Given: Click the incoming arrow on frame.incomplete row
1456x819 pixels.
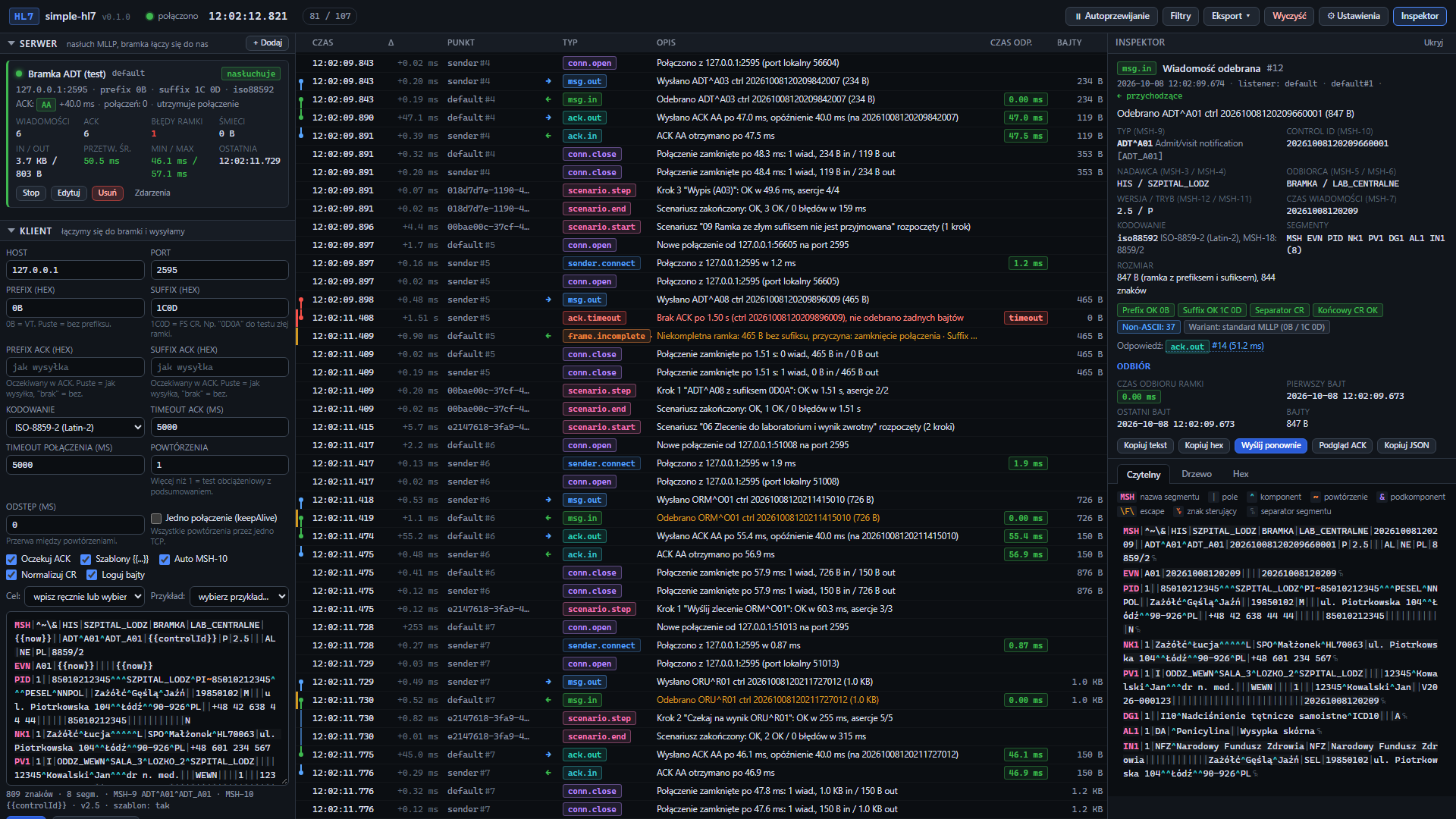Looking at the screenshot, I should 548,336.
